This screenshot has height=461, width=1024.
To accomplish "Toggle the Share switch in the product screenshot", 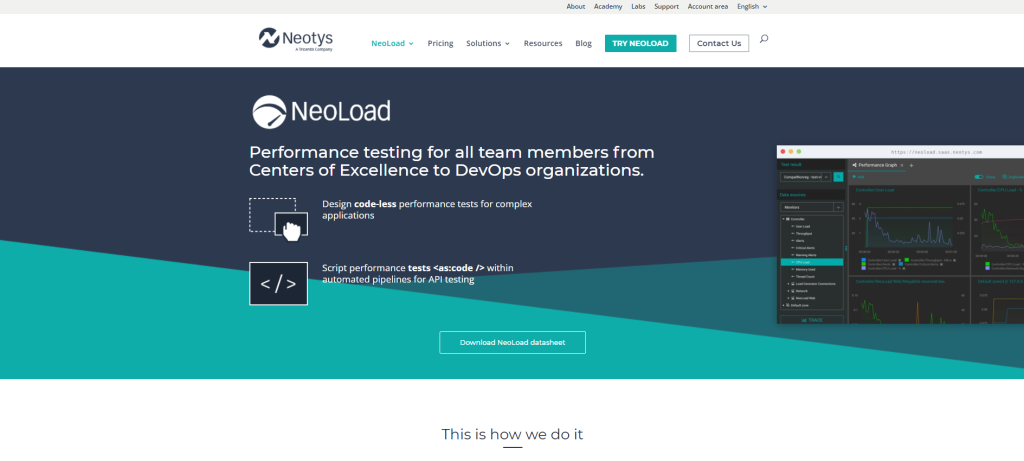I will pyautogui.click(x=979, y=177).
